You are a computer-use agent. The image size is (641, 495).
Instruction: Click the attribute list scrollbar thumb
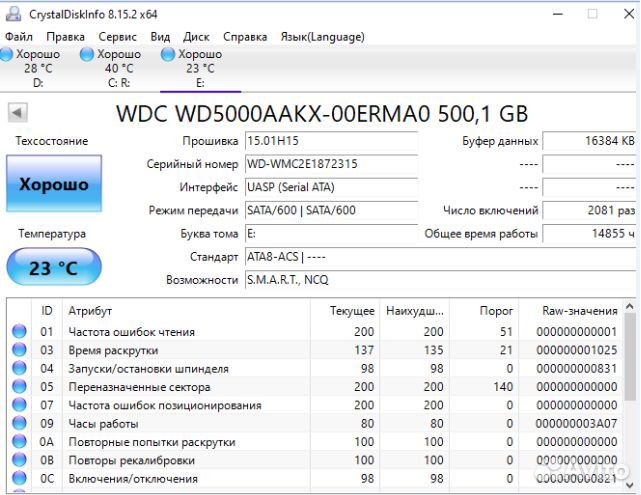[x=630, y=357]
